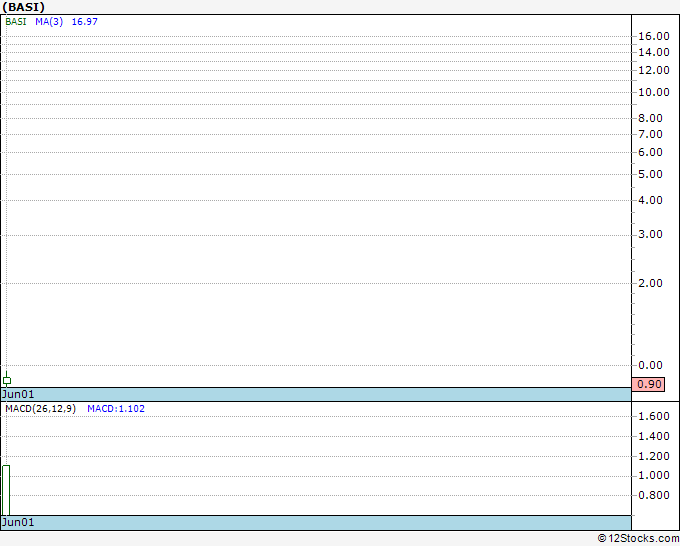This screenshot has width=680, height=546.
Task: Click the (BASI) chart title
Action: [x=23, y=7]
